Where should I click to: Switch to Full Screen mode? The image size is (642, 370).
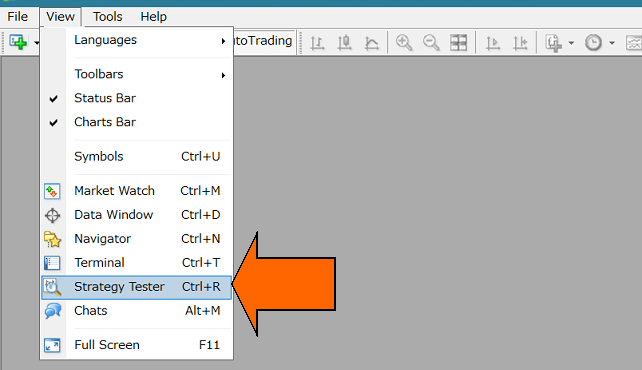[x=137, y=345]
